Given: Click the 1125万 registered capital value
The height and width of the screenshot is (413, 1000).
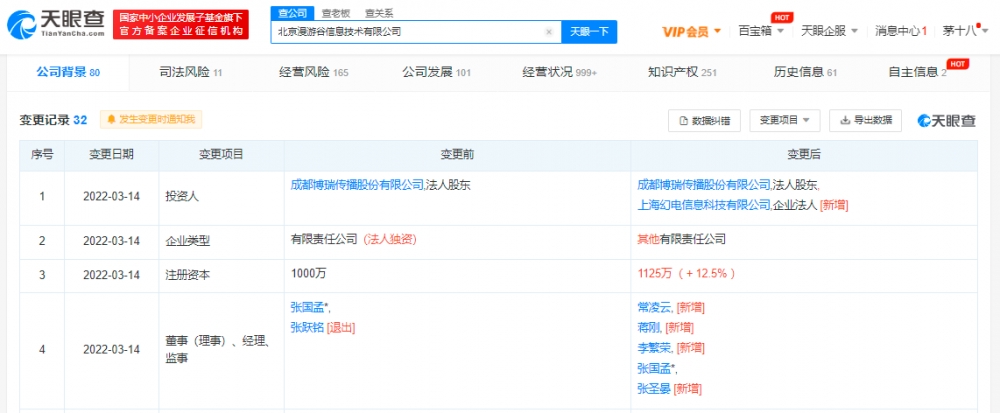Looking at the screenshot, I should pyautogui.click(x=655, y=273).
